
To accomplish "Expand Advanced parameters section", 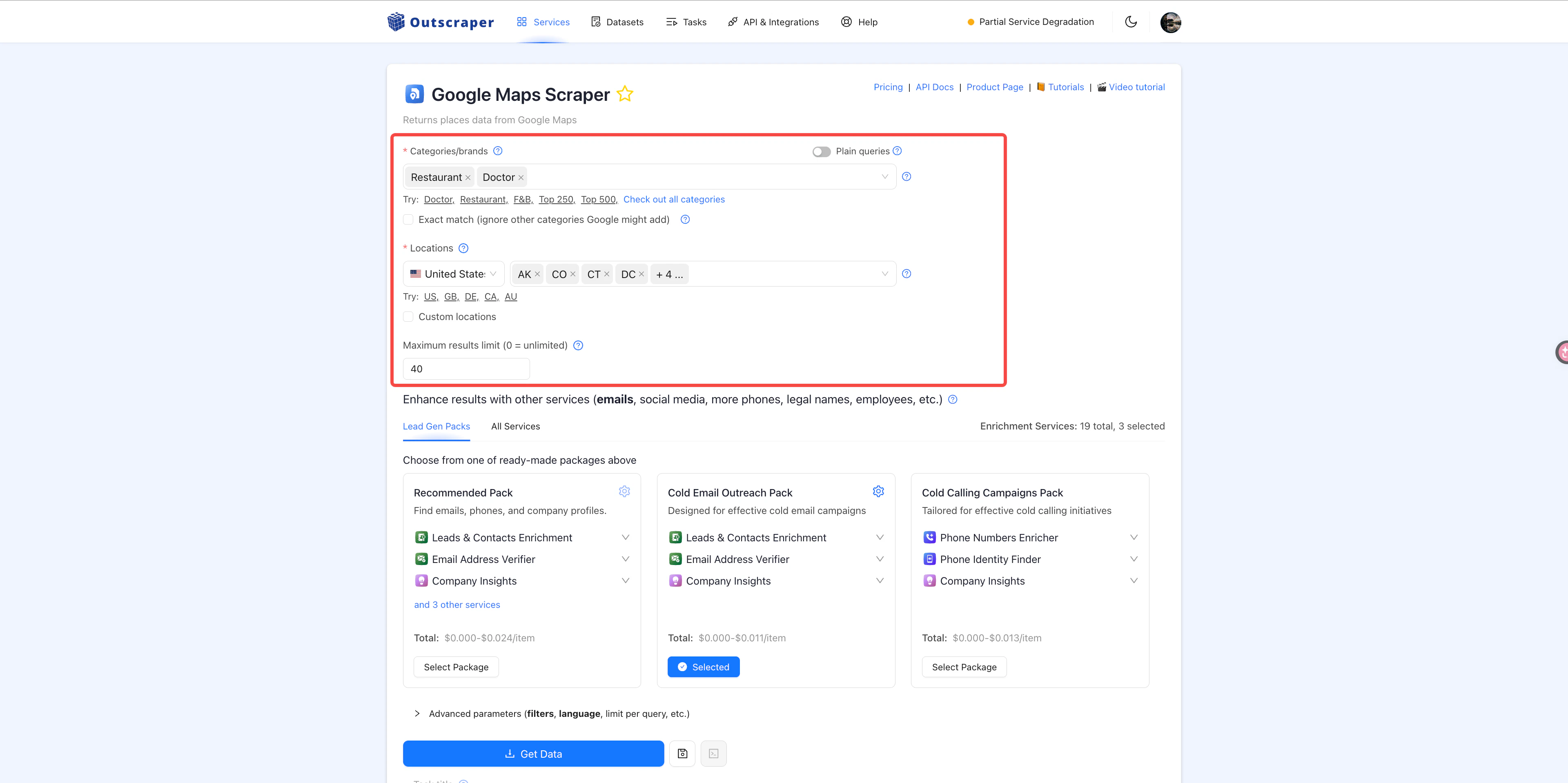I will pyautogui.click(x=552, y=714).
